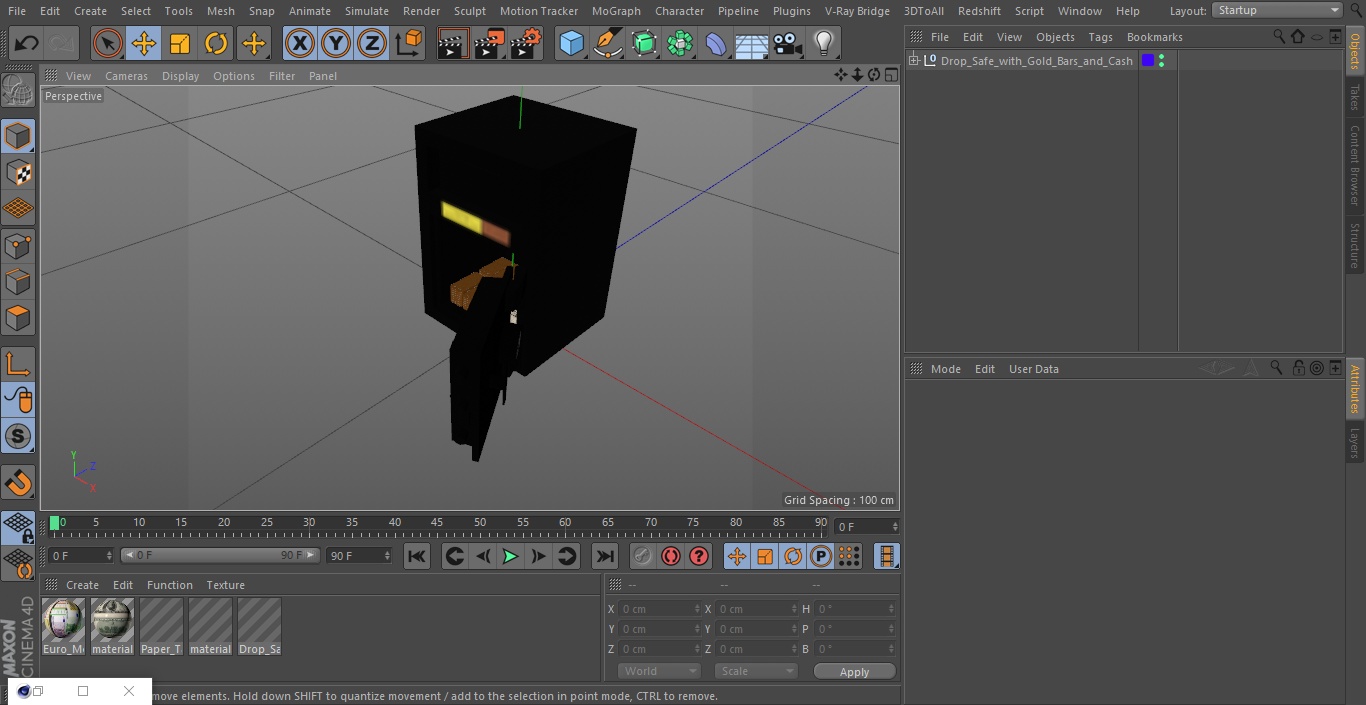Toggle parameter keyframe recording P icon
The height and width of the screenshot is (705, 1366).
click(x=821, y=557)
